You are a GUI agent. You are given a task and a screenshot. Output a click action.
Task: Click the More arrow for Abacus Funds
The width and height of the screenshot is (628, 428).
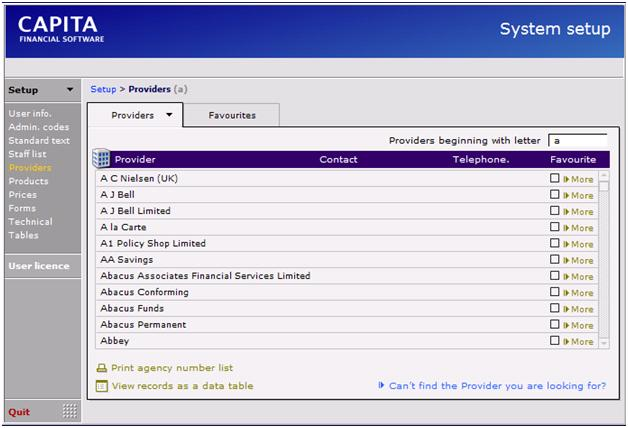pos(566,309)
